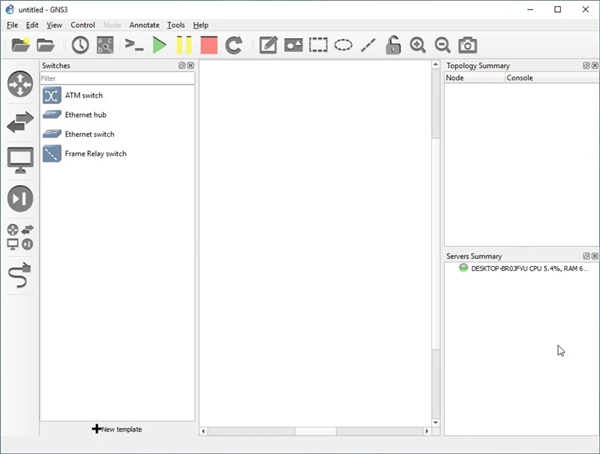600x454 pixels.
Task: Open the Edit menu
Action: coord(32,25)
